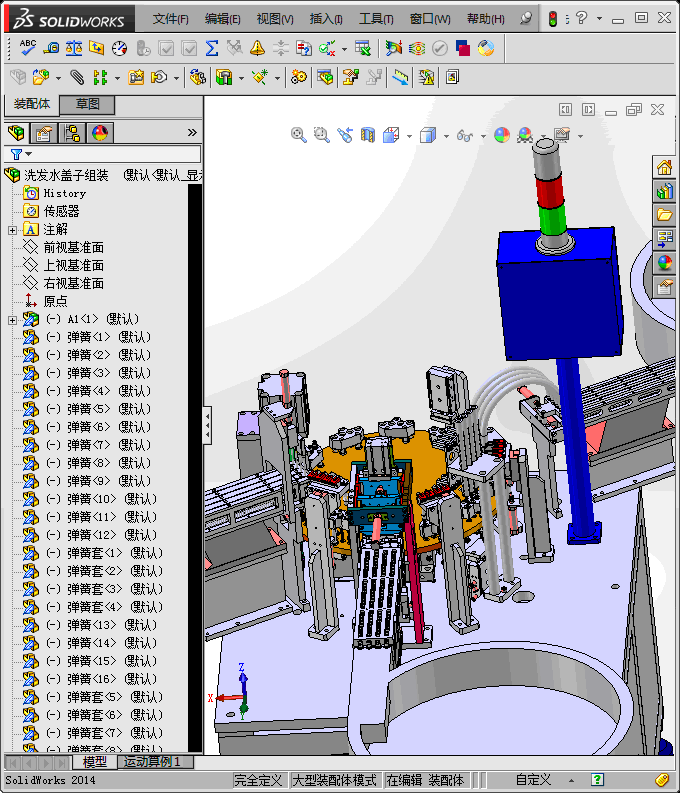Open Design Library books icon in task pane
The image size is (680, 793).
(x=664, y=191)
